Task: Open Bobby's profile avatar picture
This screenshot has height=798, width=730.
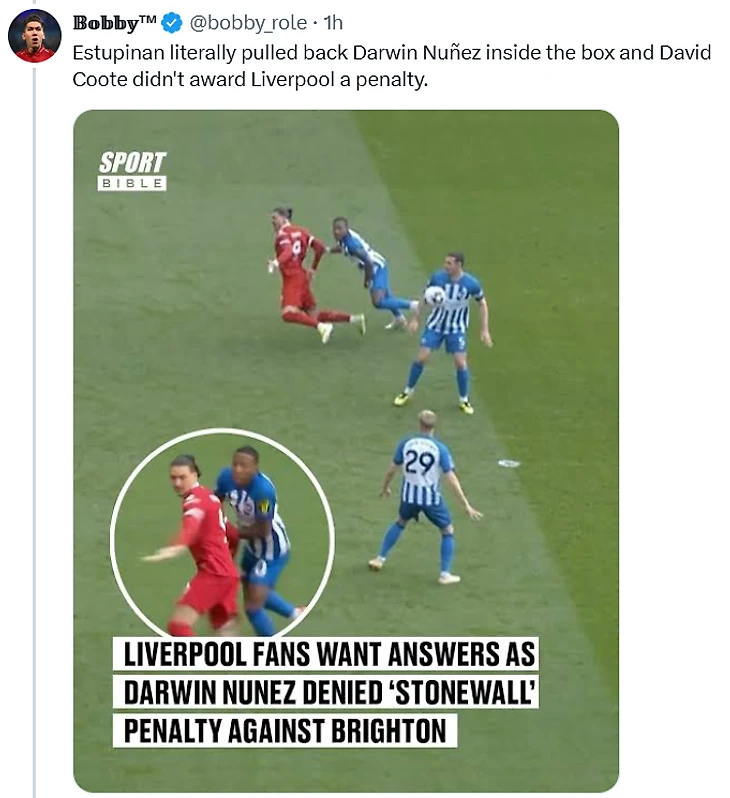Action: [35, 36]
